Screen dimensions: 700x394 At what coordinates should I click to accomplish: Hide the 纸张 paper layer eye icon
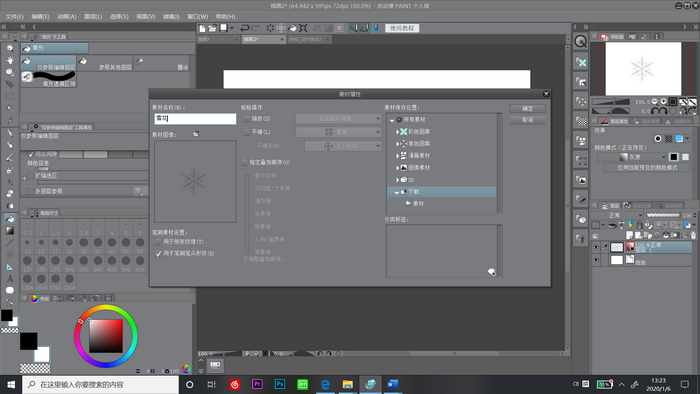(596, 260)
